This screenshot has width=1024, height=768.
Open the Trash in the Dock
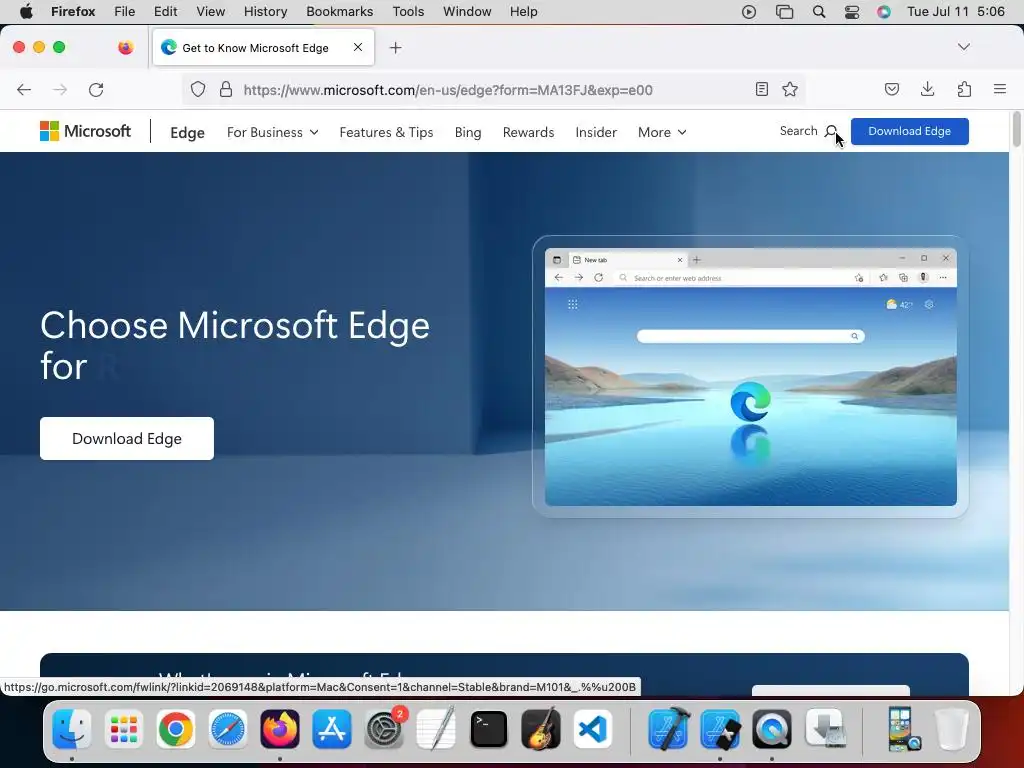952,729
